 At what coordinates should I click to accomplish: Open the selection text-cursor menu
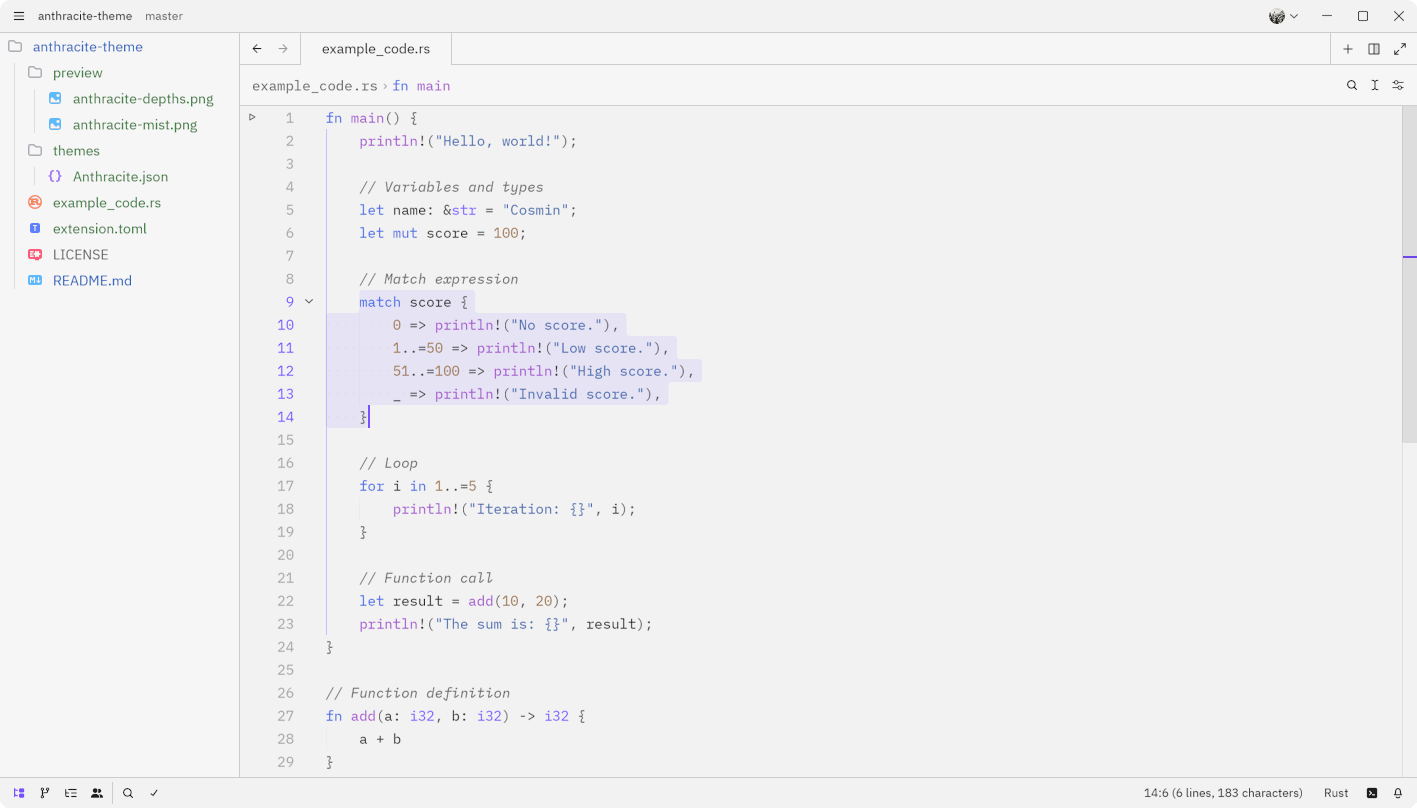coord(1375,86)
